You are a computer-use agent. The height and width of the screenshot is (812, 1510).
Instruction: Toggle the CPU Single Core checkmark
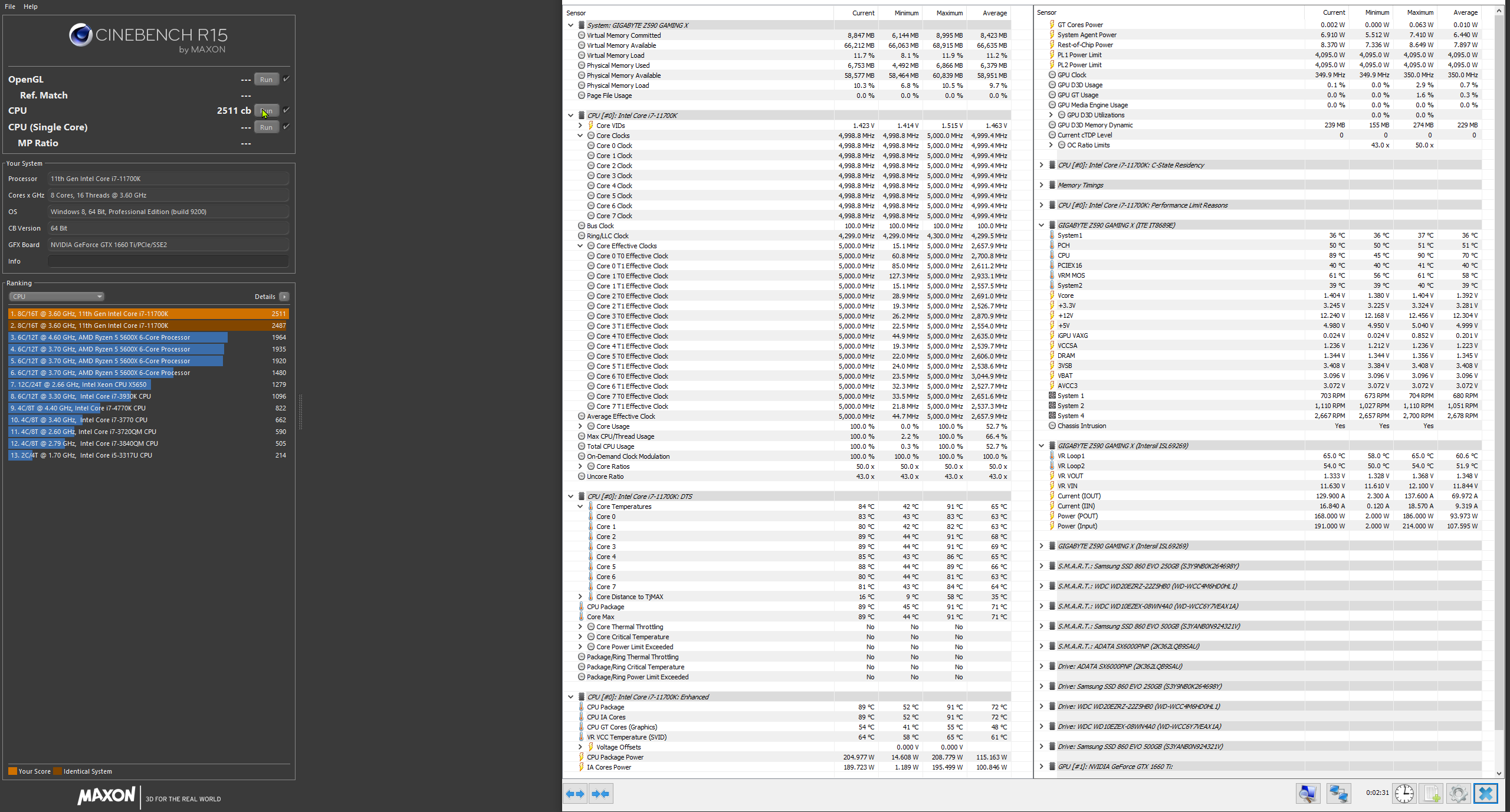click(287, 127)
